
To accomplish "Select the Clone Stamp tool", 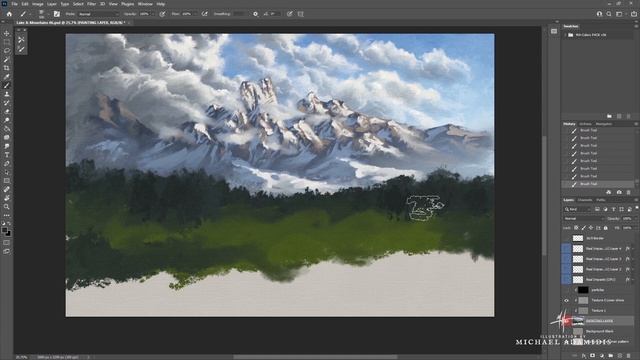I will [x=7, y=94].
